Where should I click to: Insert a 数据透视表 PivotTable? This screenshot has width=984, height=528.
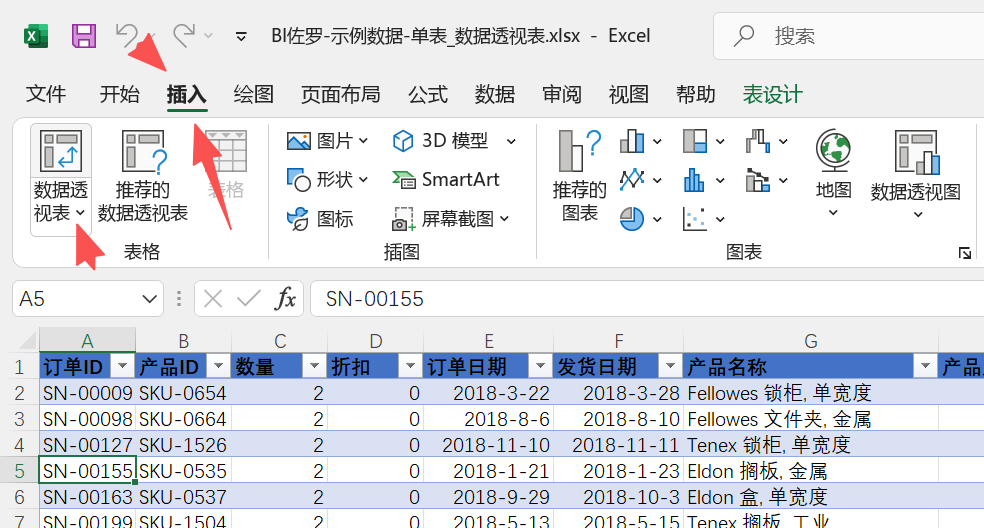click(60, 151)
